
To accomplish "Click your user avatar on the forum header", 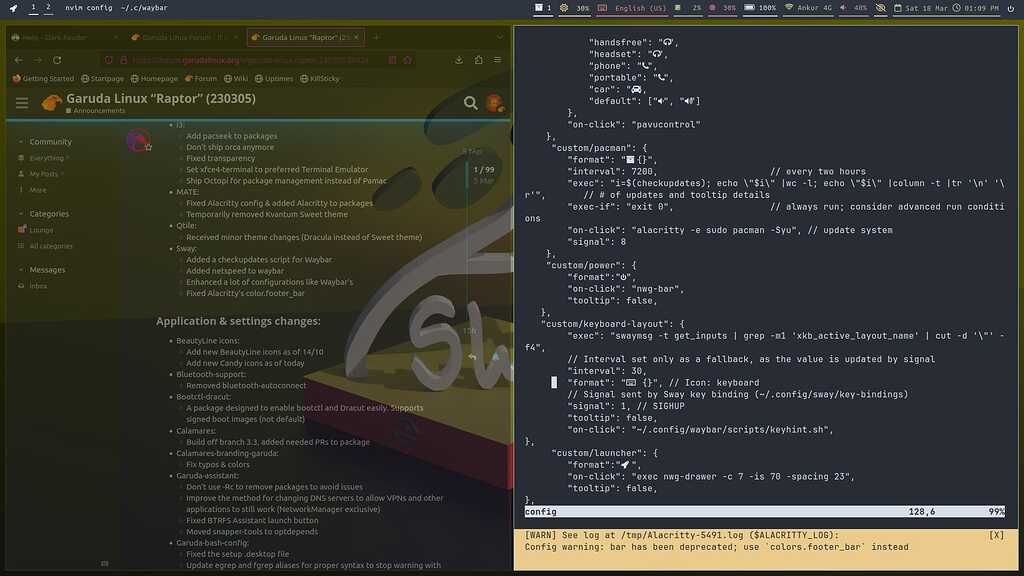I will [x=494, y=102].
